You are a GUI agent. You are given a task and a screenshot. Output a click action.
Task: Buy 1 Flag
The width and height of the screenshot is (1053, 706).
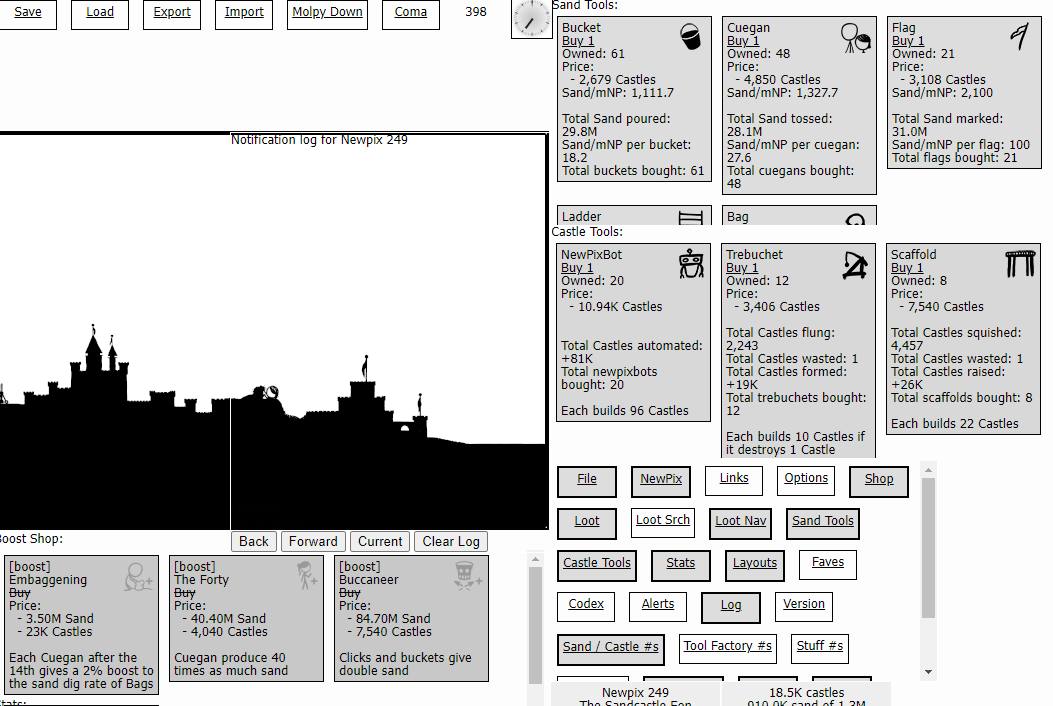907,41
